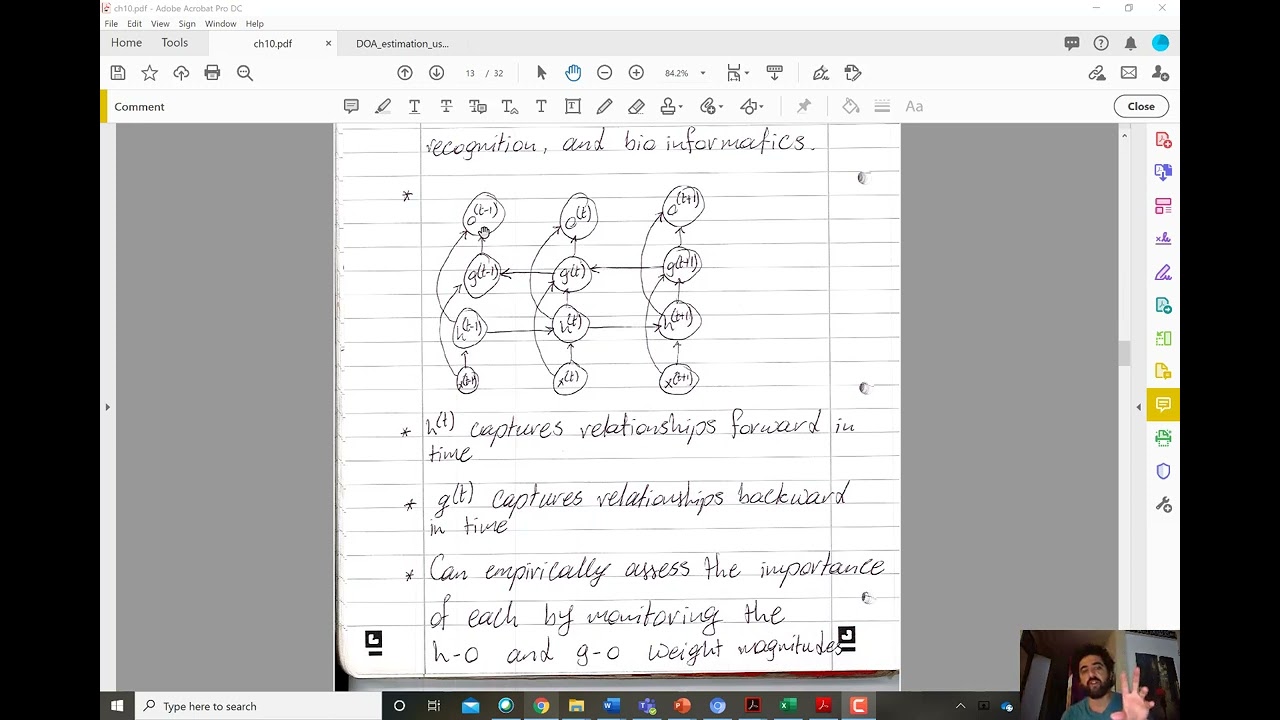Close the ch10.pdf tab

[328, 44]
